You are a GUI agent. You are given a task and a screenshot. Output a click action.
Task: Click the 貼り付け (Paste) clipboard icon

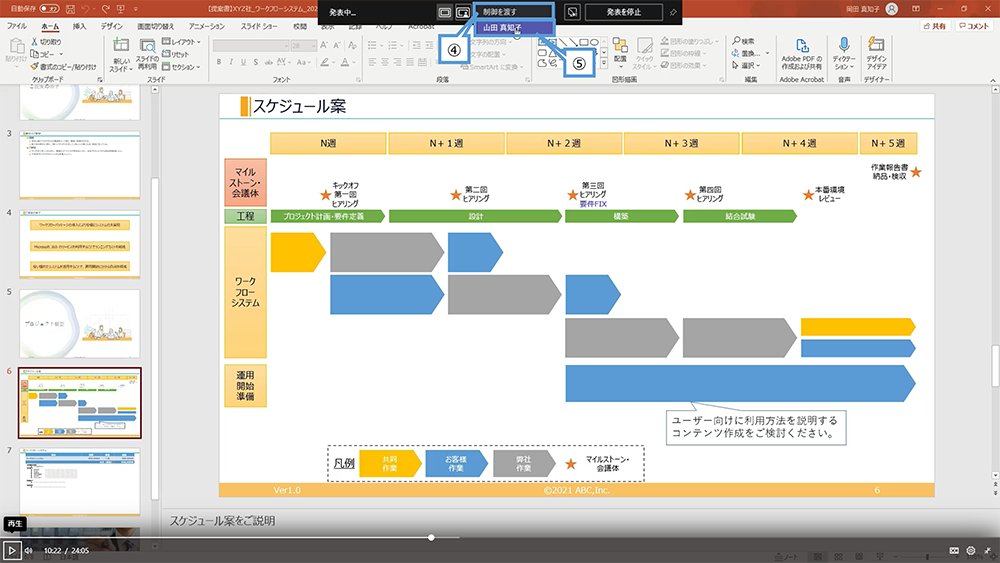pyautogui.click(x=16, y=46)
